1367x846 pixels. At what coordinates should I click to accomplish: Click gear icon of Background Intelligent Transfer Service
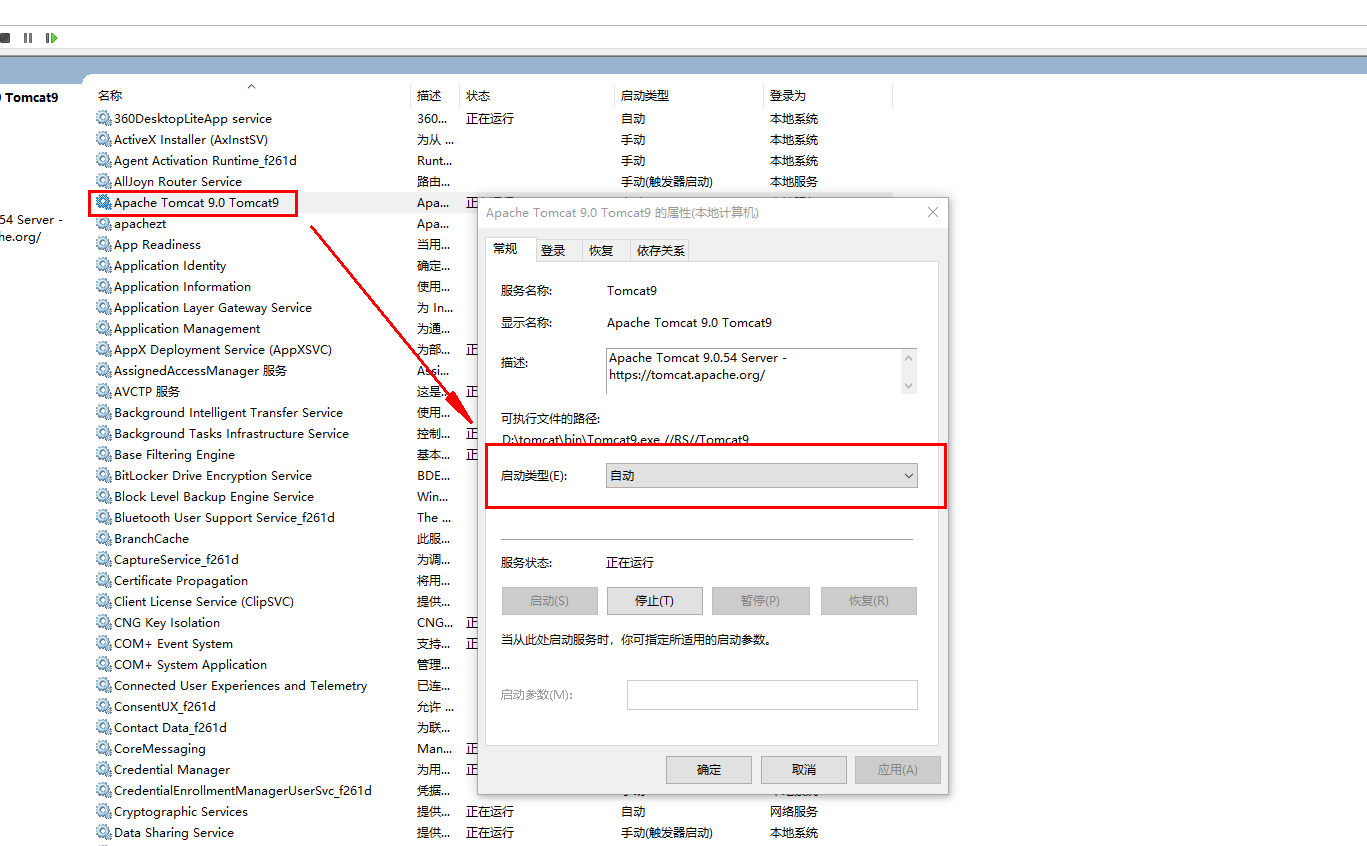(x=104, y=412)
